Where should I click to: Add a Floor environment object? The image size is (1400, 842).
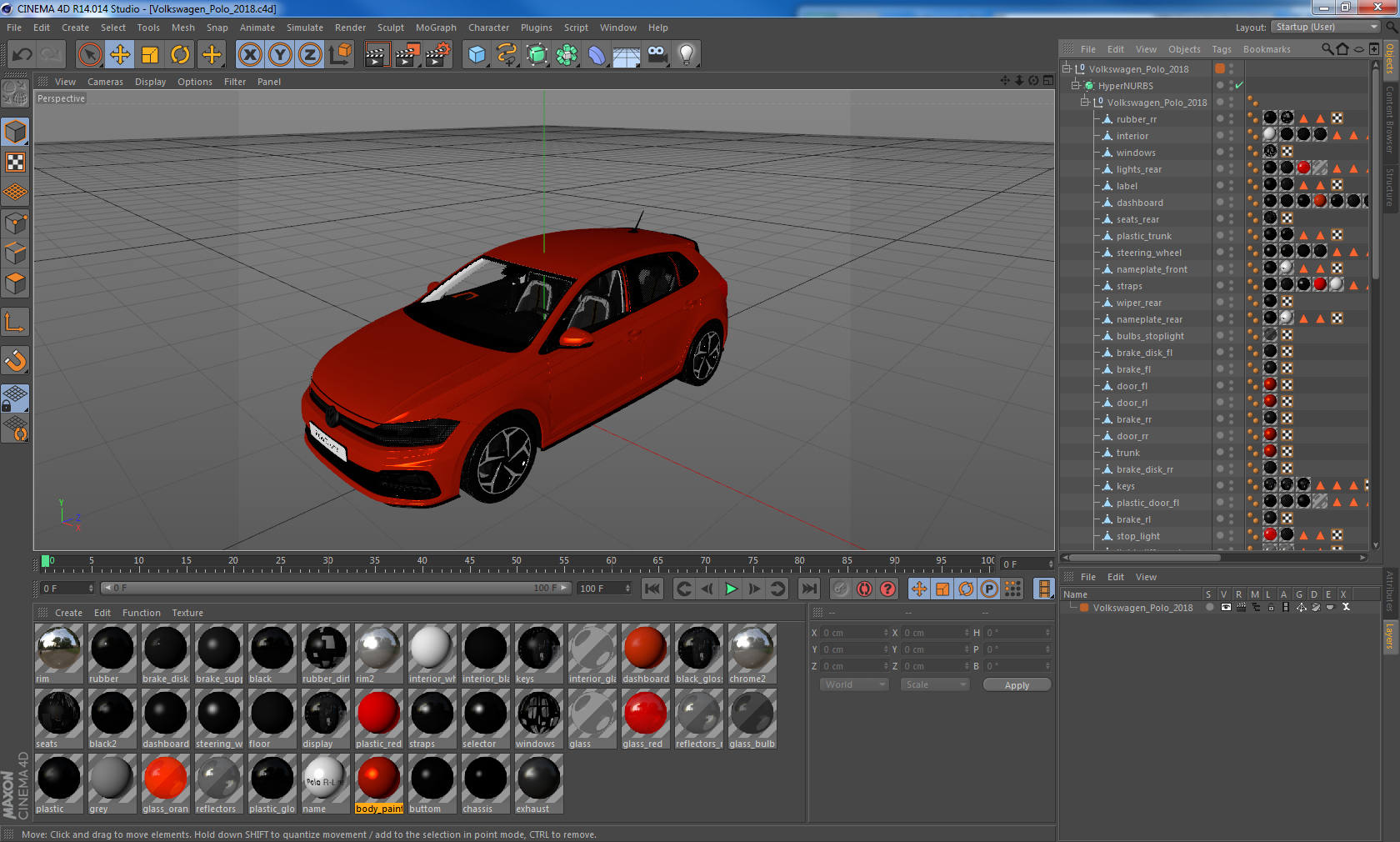click(x=627, y=55)
